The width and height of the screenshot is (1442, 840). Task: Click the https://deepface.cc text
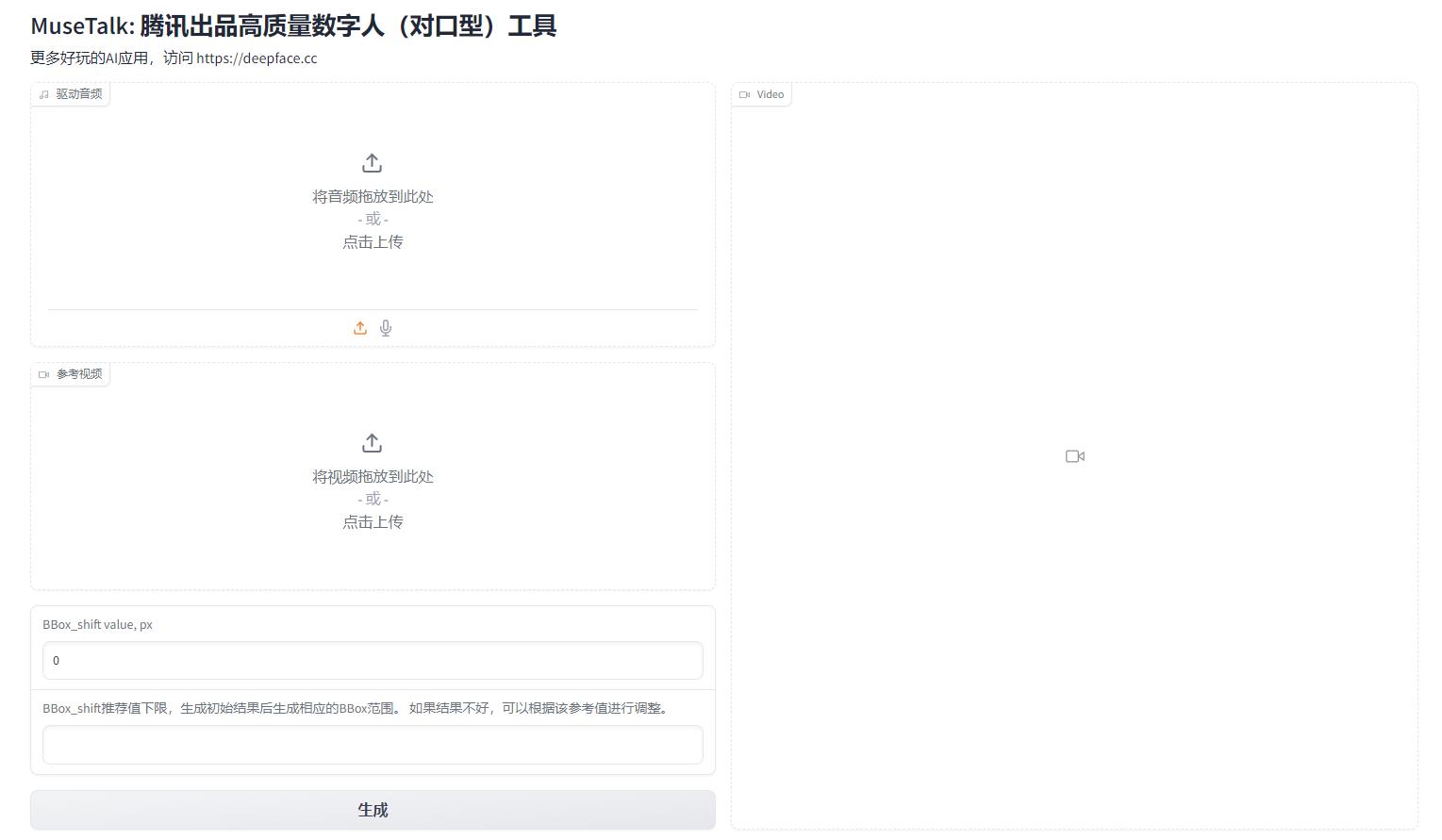(257, 58)
